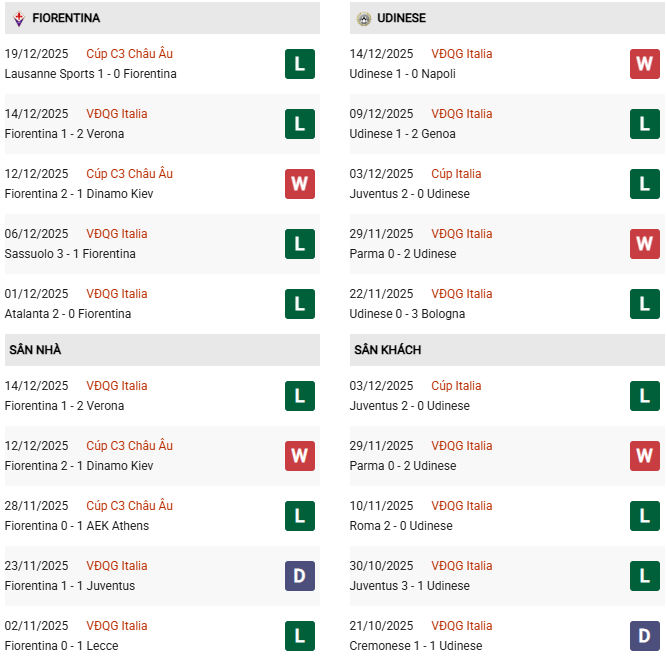Select the SÂN KHÁCH section header
Image resolution: width=666 pixels, height=658 pixels.
coord(387,350)
